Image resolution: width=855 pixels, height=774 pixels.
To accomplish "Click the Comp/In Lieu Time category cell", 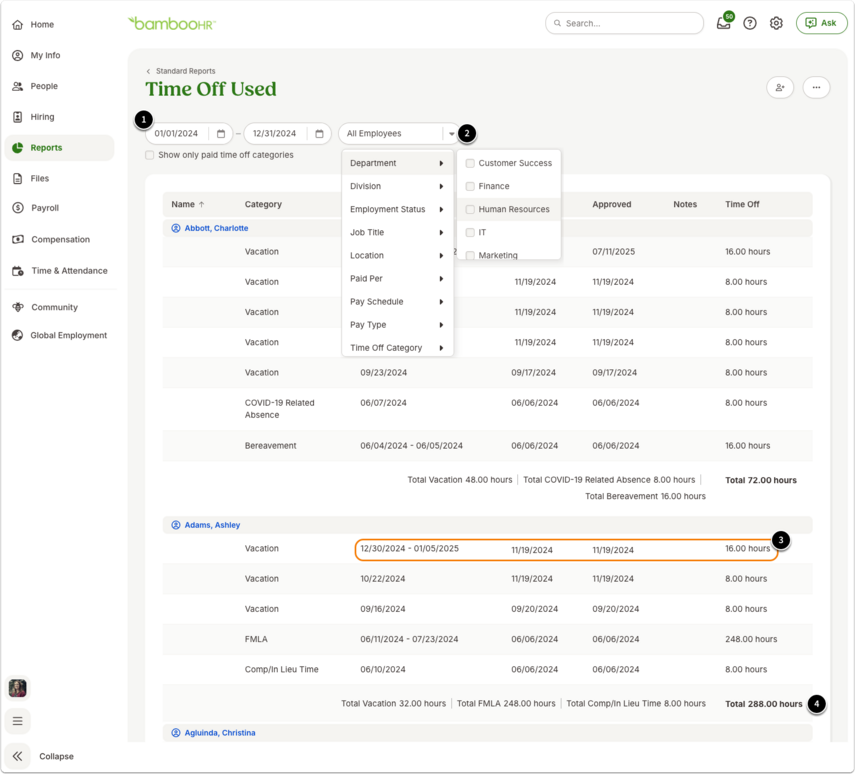I will [281, 669].
